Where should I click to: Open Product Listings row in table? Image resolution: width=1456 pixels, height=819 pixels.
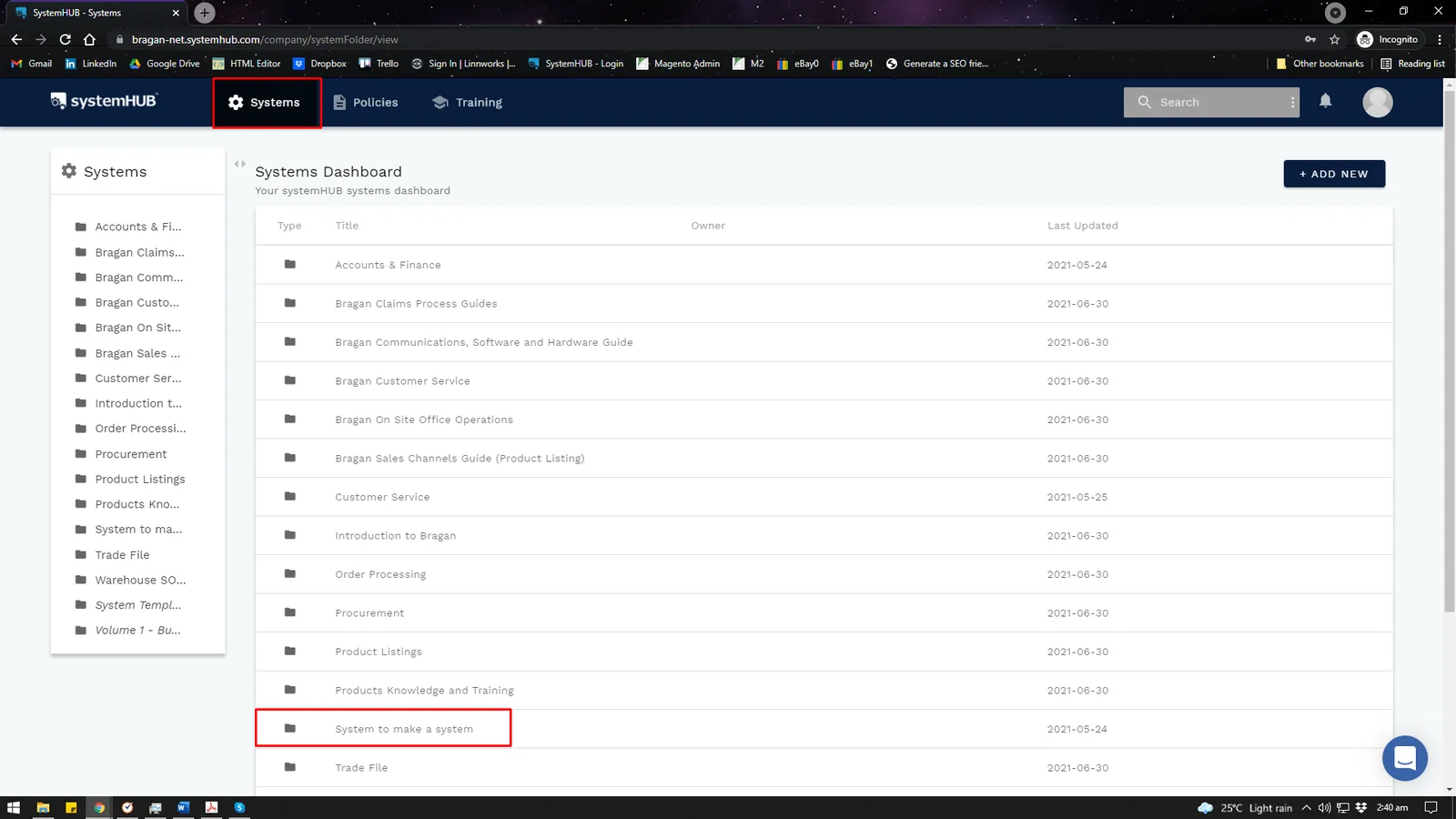pos(824,652)
